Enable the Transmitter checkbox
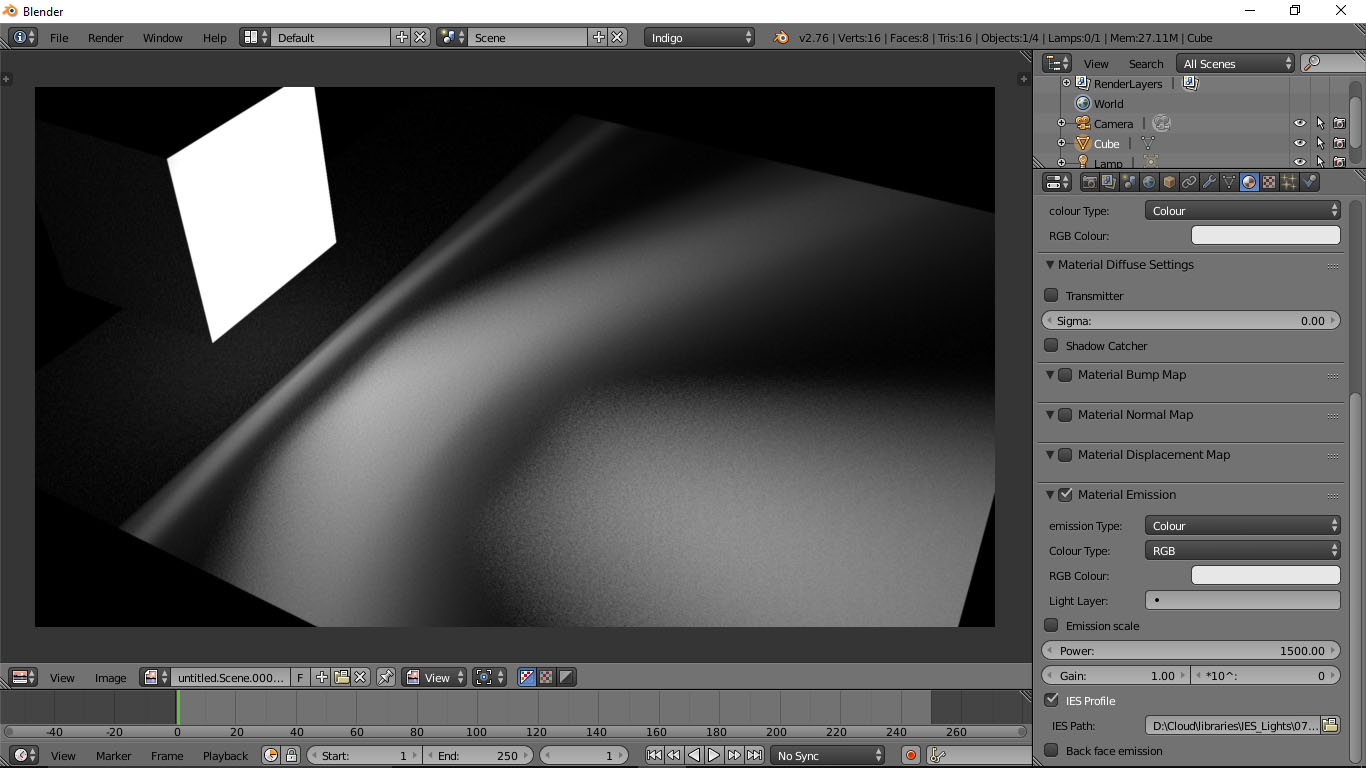The width and height of the screenshot is (1366, 768). [1051, 295]
